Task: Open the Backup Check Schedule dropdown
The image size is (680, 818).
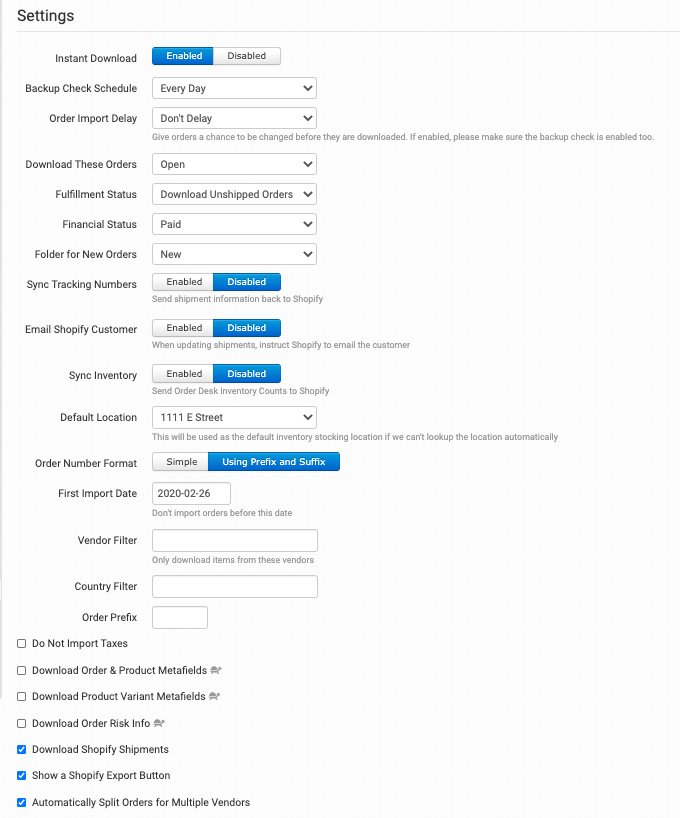Action: 234,88
